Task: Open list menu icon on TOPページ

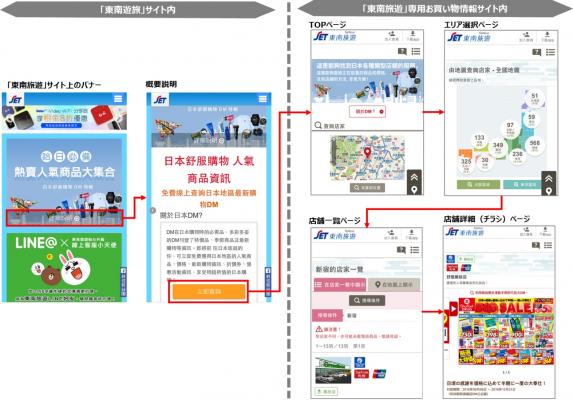Action: point(415,52)
